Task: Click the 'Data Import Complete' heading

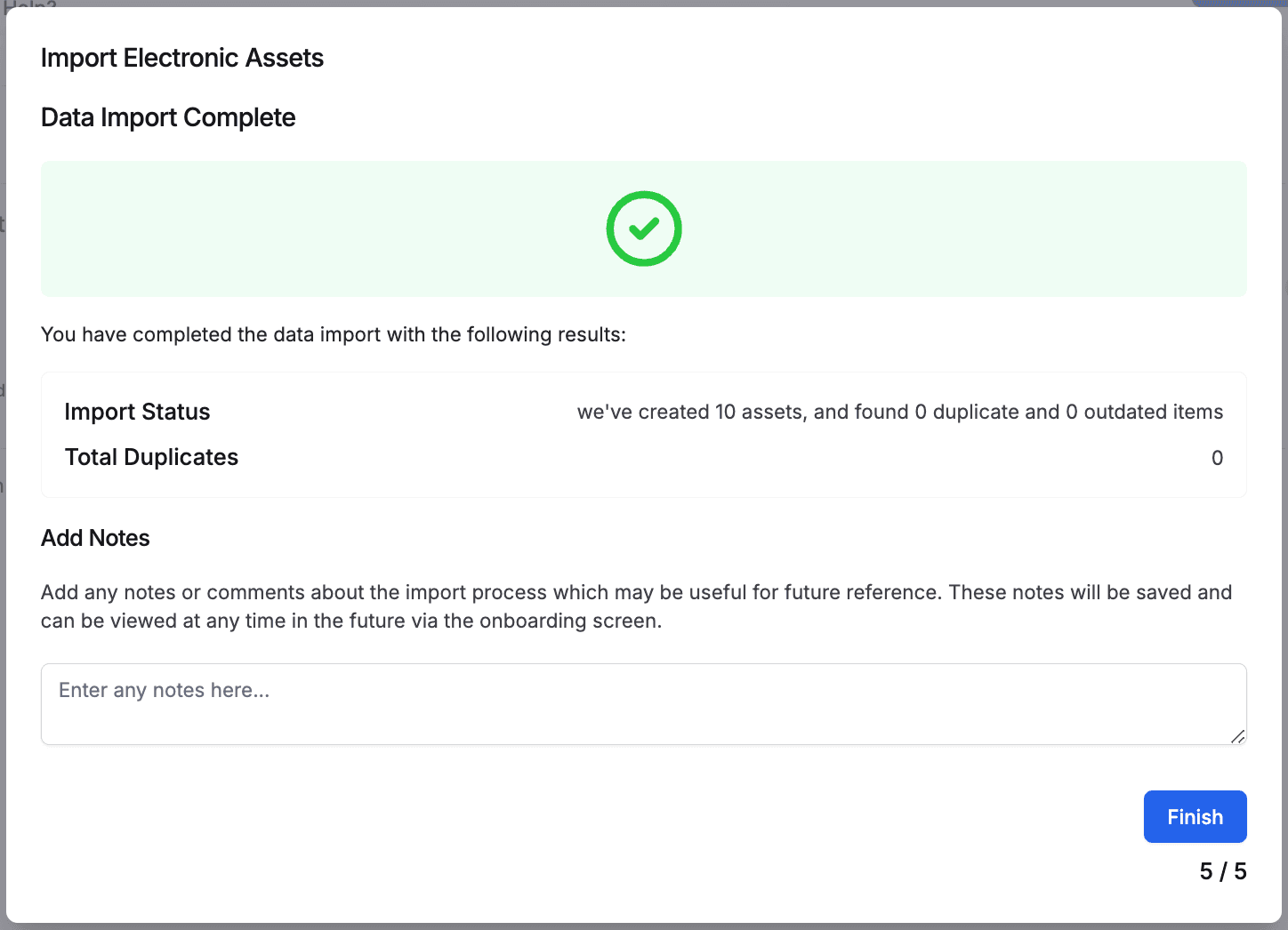Action: tap(168, 117)
